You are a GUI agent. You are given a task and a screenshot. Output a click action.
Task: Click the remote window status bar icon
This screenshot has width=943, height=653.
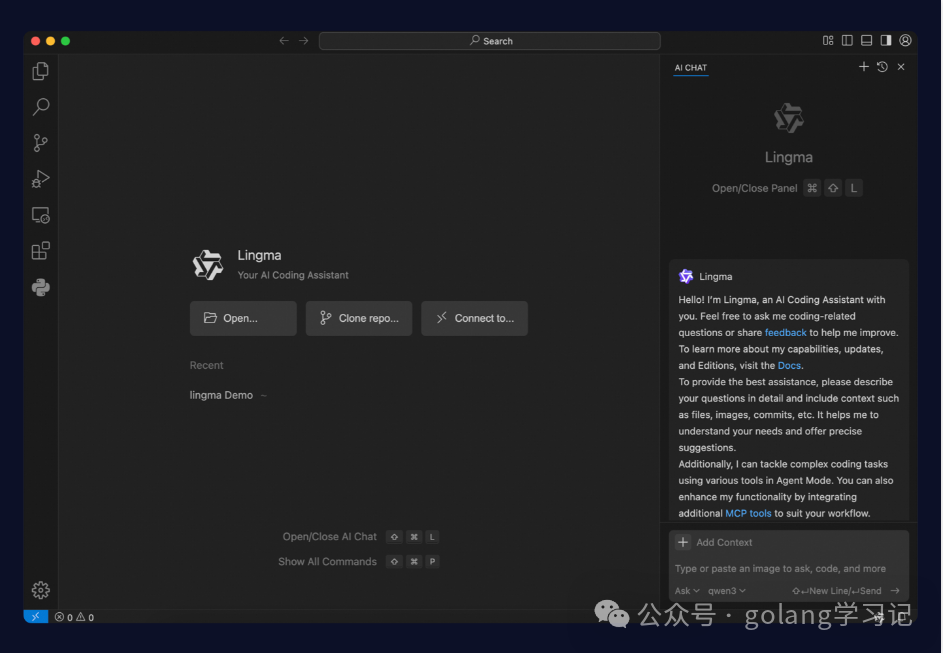(35, 616)
